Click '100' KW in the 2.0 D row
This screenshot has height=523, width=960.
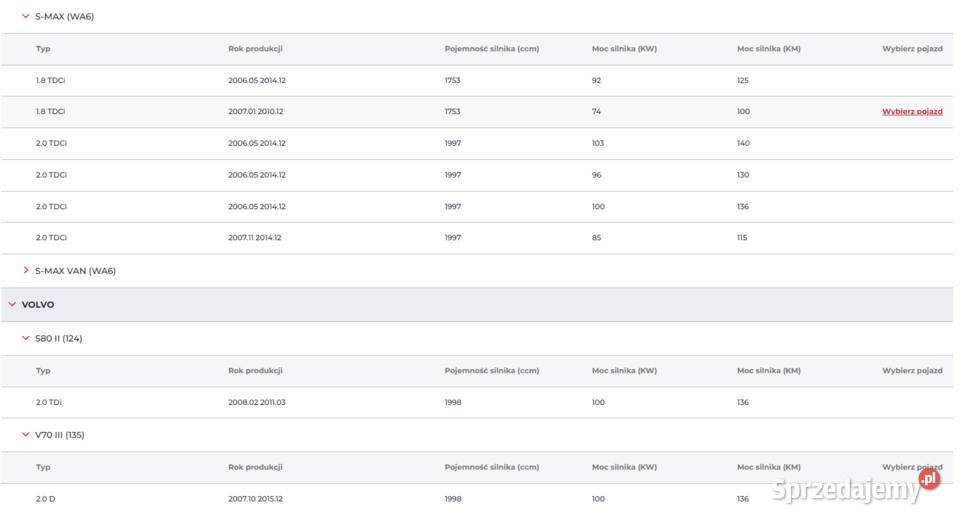(598, 499)
